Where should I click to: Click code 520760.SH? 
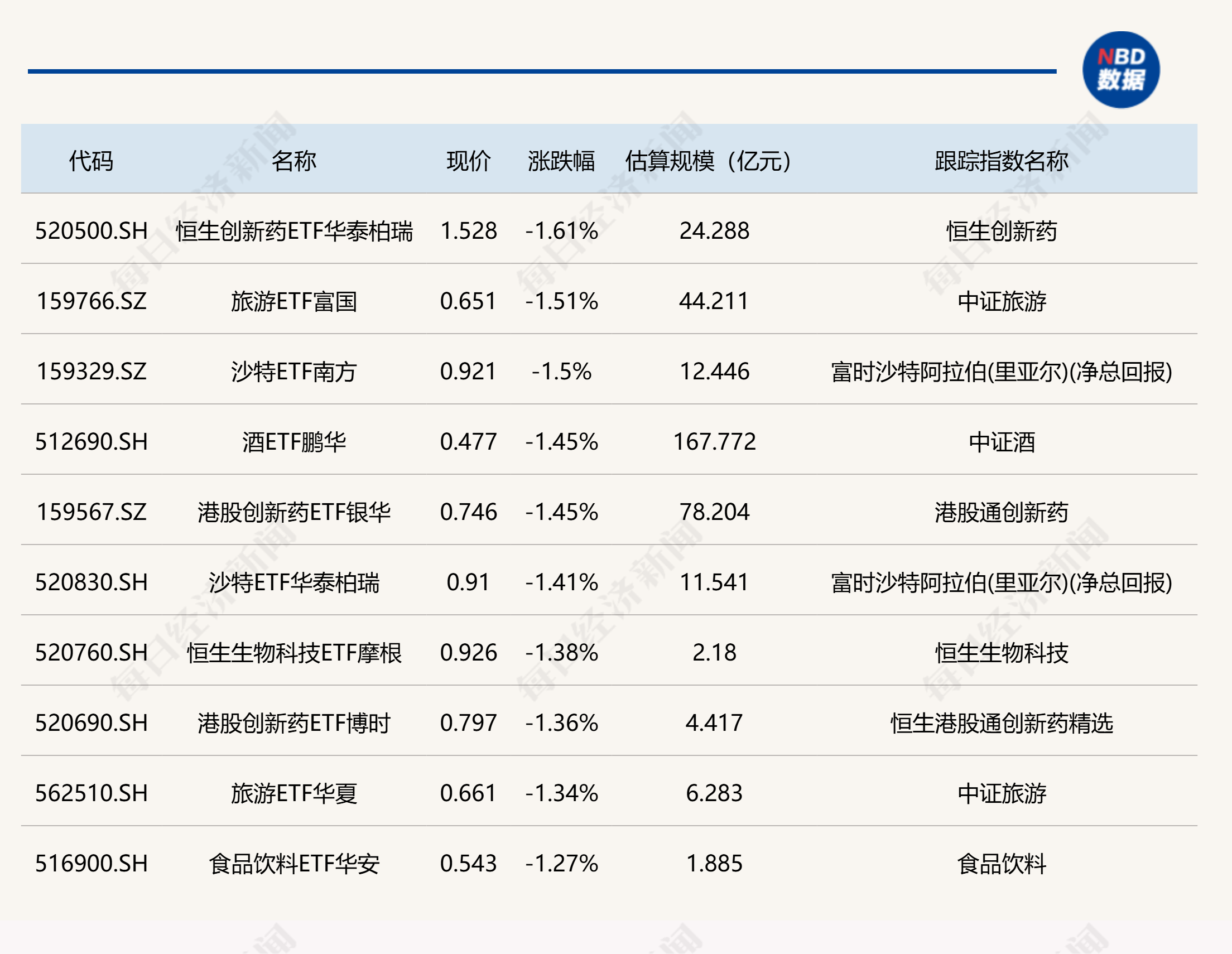[x=92, y=653]
